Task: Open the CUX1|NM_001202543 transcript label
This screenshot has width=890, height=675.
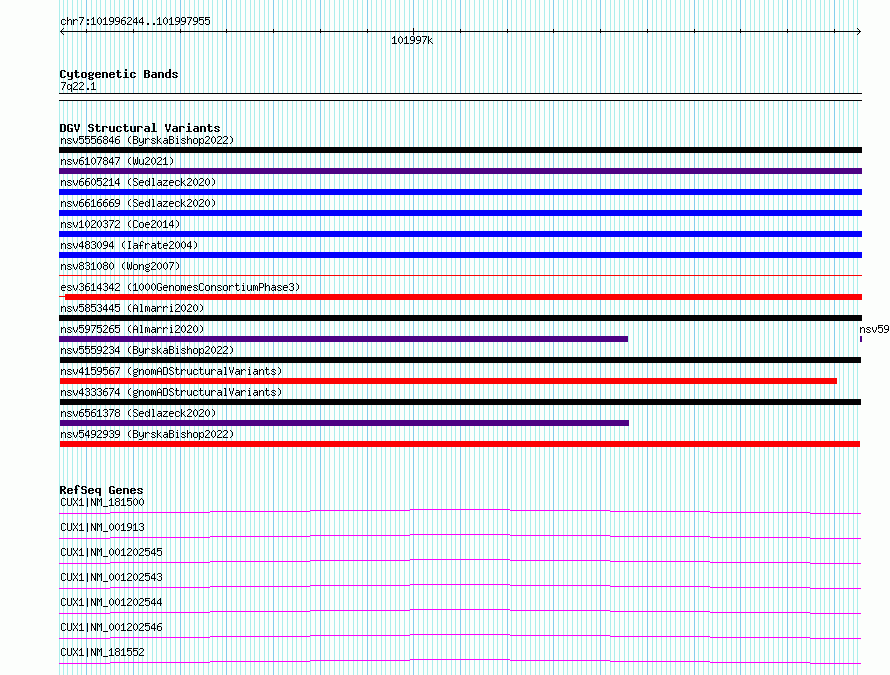Action: (111, 577)
